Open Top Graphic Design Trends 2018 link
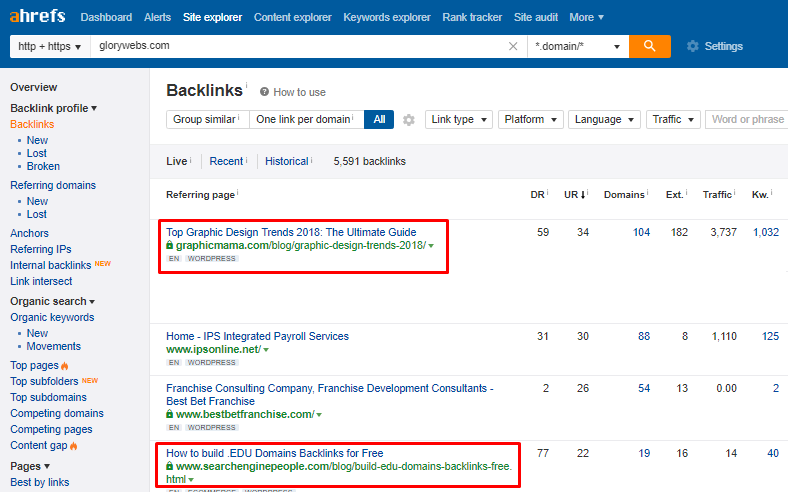The height and width of the screenshot is (492, 788). [291, 232]
